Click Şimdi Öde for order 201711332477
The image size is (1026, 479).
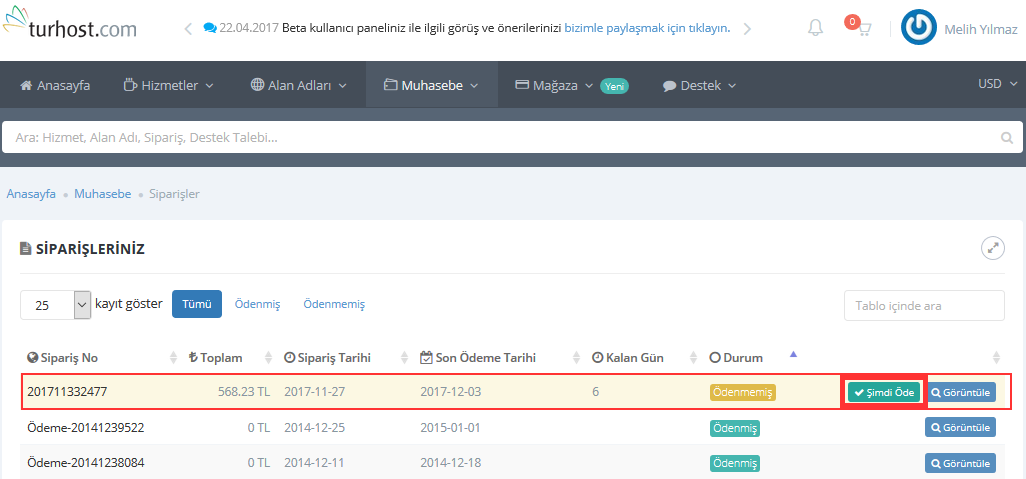coord(884,392)
